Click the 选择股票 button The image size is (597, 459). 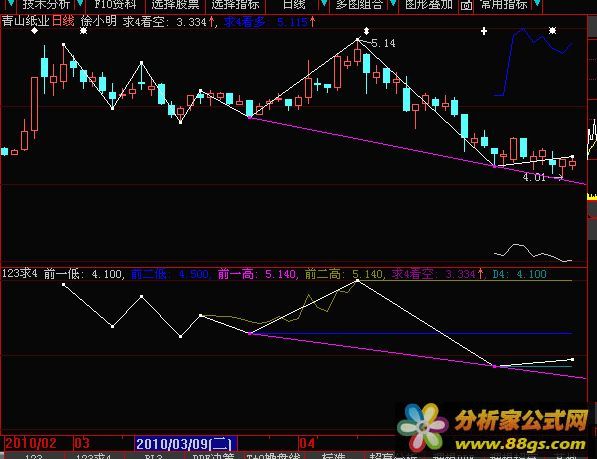pos(176,5)
